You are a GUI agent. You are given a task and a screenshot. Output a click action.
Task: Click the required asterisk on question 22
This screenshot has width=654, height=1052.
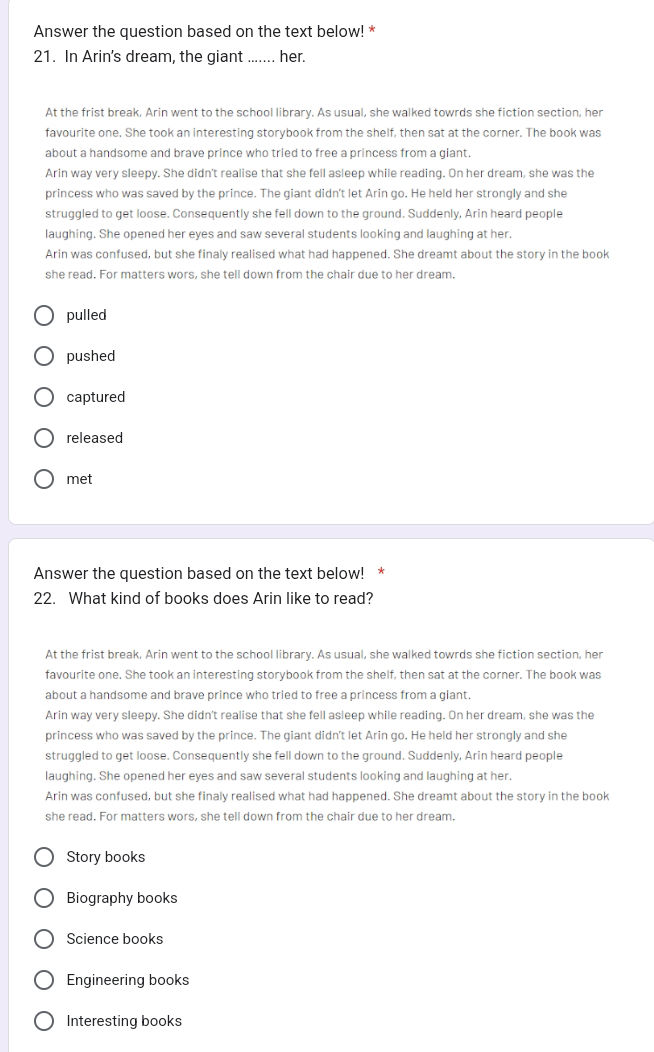[380, 573]
